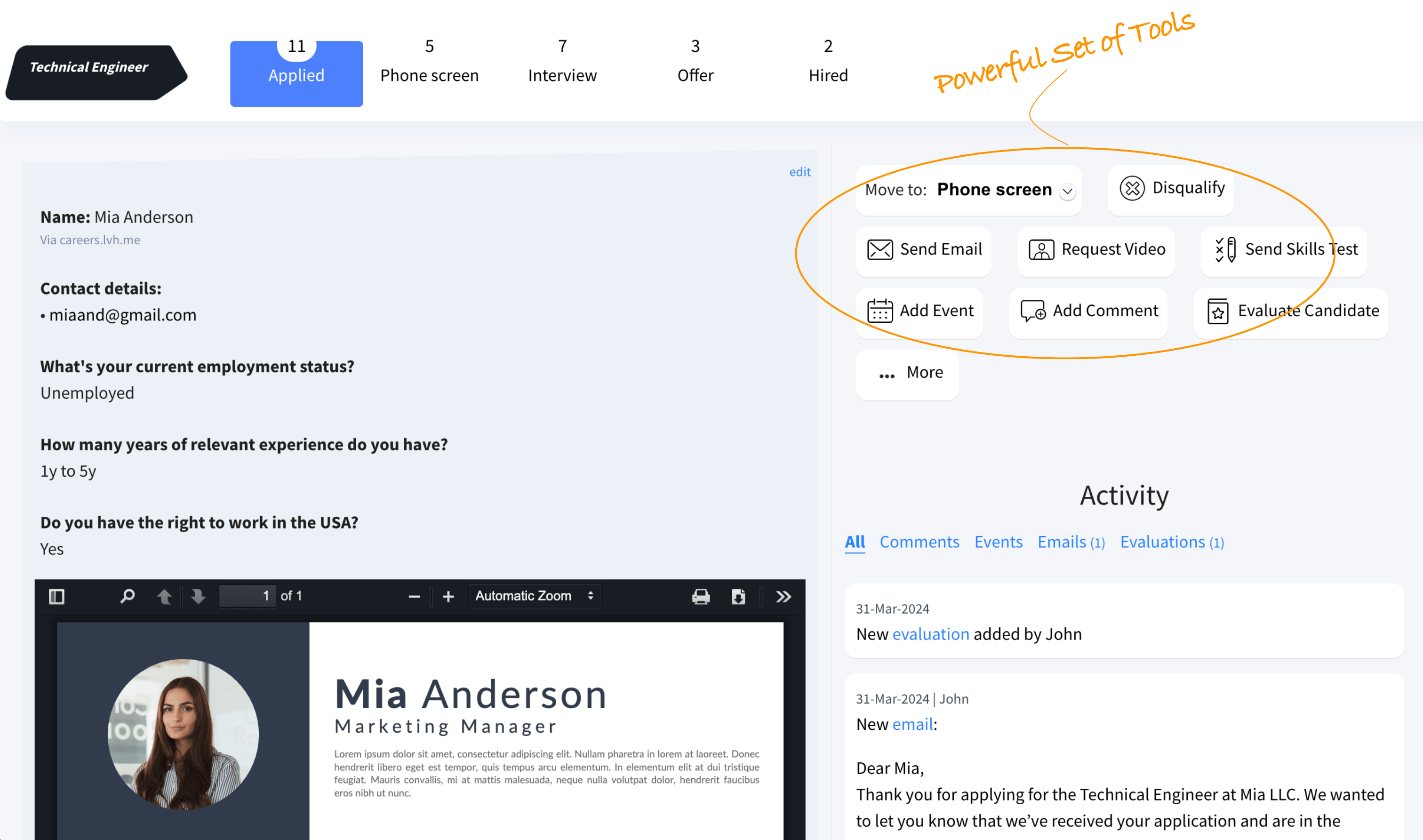Screen dimensions: 1423x840
Task: Open PDF tools double-chevron menu
Action: point(783,597)
